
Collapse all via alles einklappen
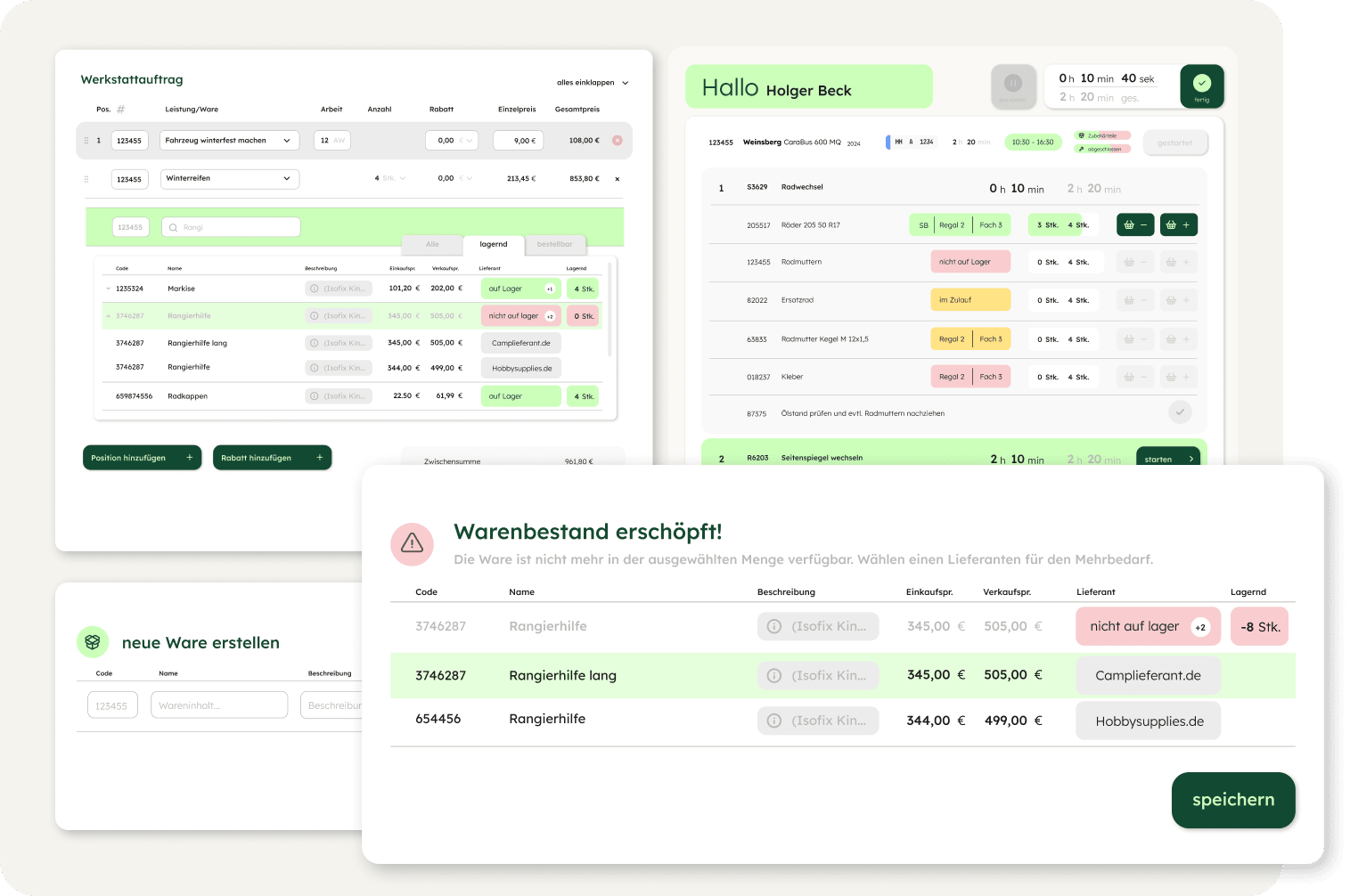click(593, 83)
